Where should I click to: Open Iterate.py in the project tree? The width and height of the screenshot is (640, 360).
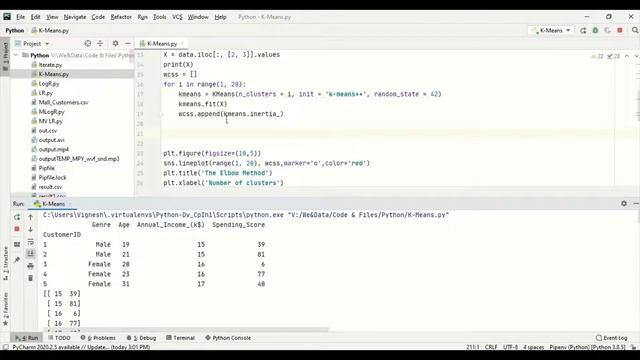(50, 65)
